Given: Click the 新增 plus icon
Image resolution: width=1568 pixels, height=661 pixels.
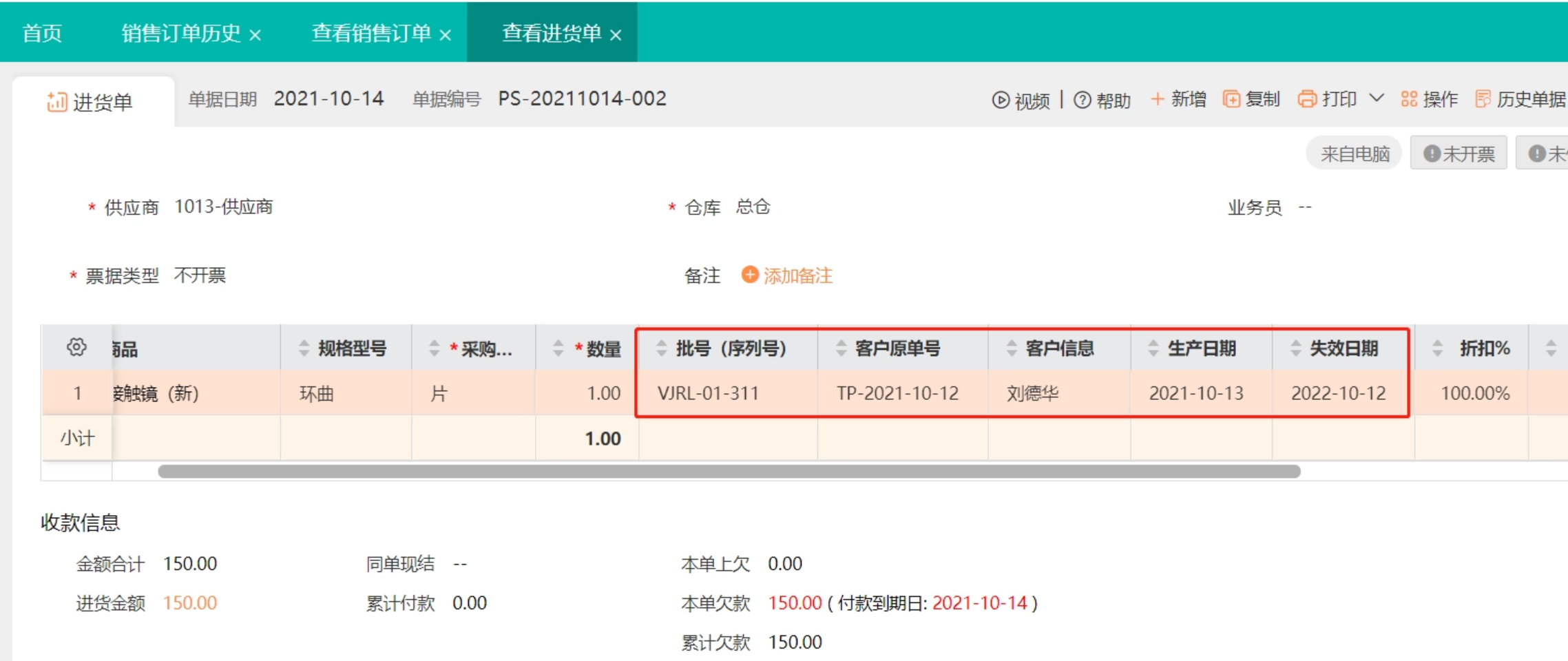Looking at the screenshot, I should [x=1158, y=99].
